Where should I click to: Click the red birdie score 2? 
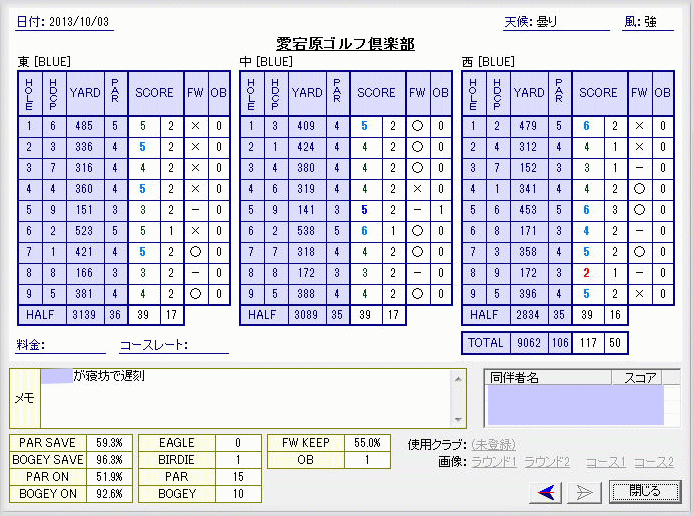(586, 273)
